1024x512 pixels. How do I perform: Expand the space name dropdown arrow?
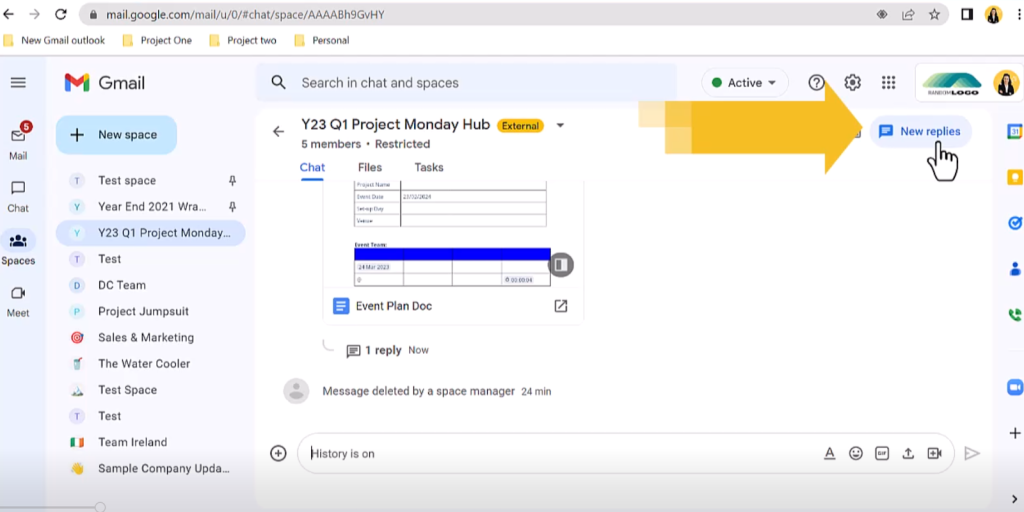click(x=560, y=125)
